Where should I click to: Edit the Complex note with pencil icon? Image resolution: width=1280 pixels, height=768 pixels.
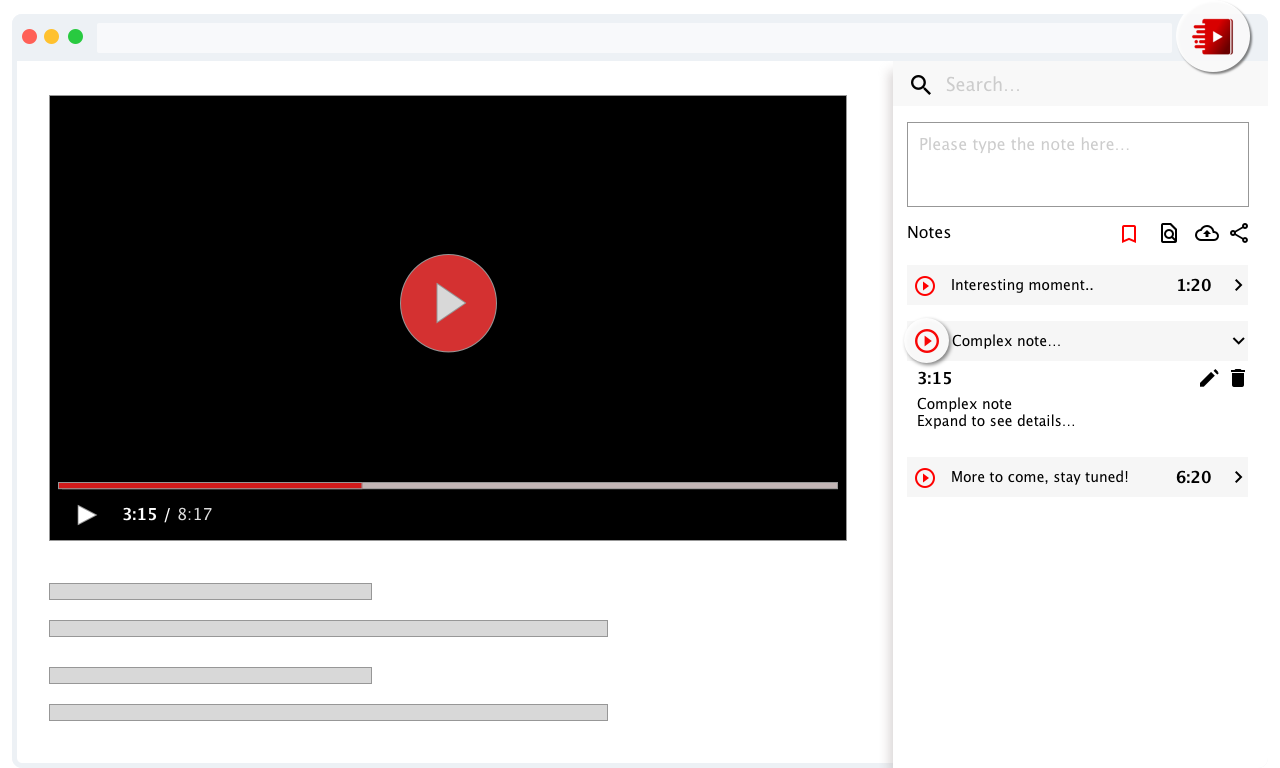[1209, 378]
